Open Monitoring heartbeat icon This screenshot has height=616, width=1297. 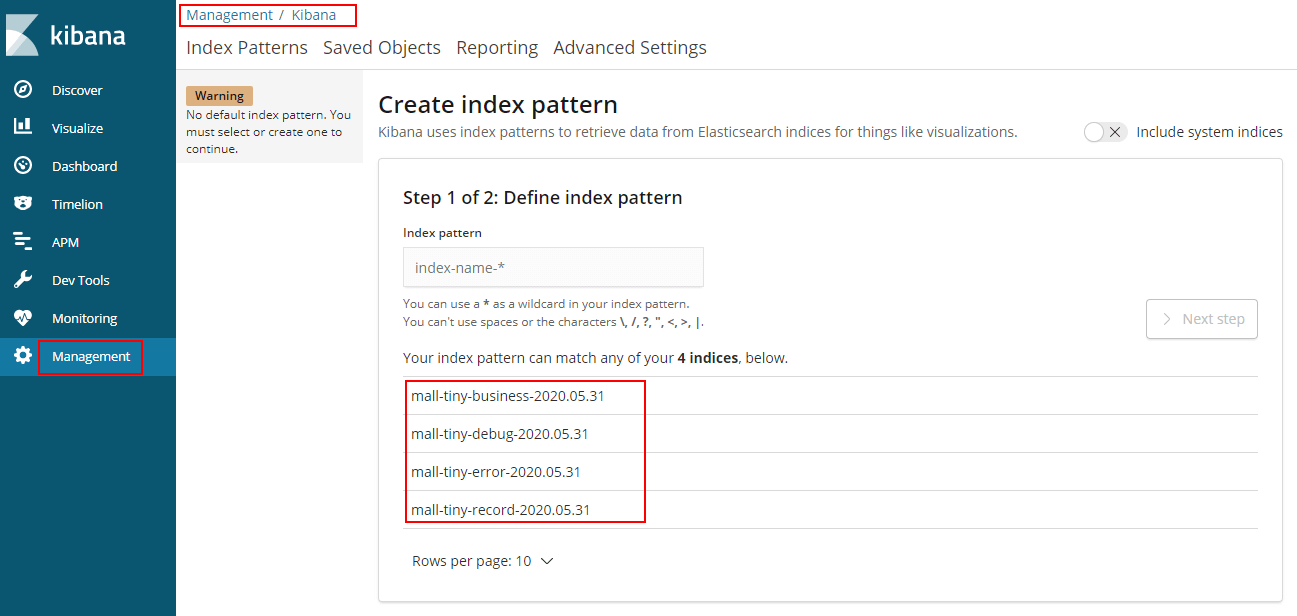tap(23, 318)
